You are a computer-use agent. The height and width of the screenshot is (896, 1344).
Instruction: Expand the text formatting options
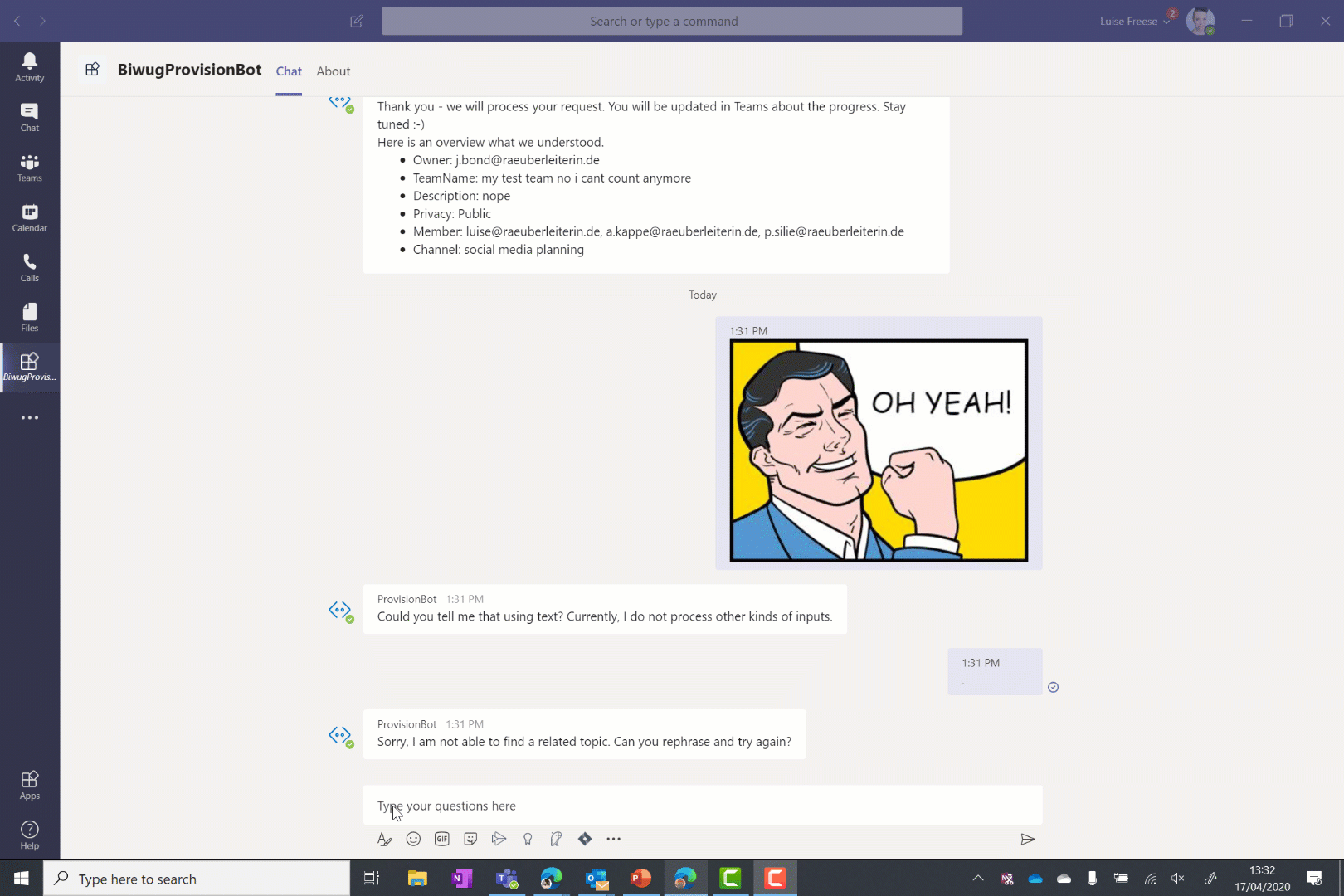tap(384, 839)
